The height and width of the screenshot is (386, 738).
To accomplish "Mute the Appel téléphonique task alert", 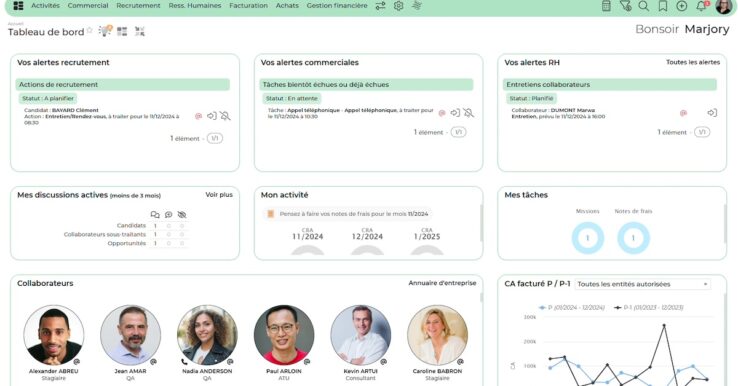I will [x=468, y=113].
